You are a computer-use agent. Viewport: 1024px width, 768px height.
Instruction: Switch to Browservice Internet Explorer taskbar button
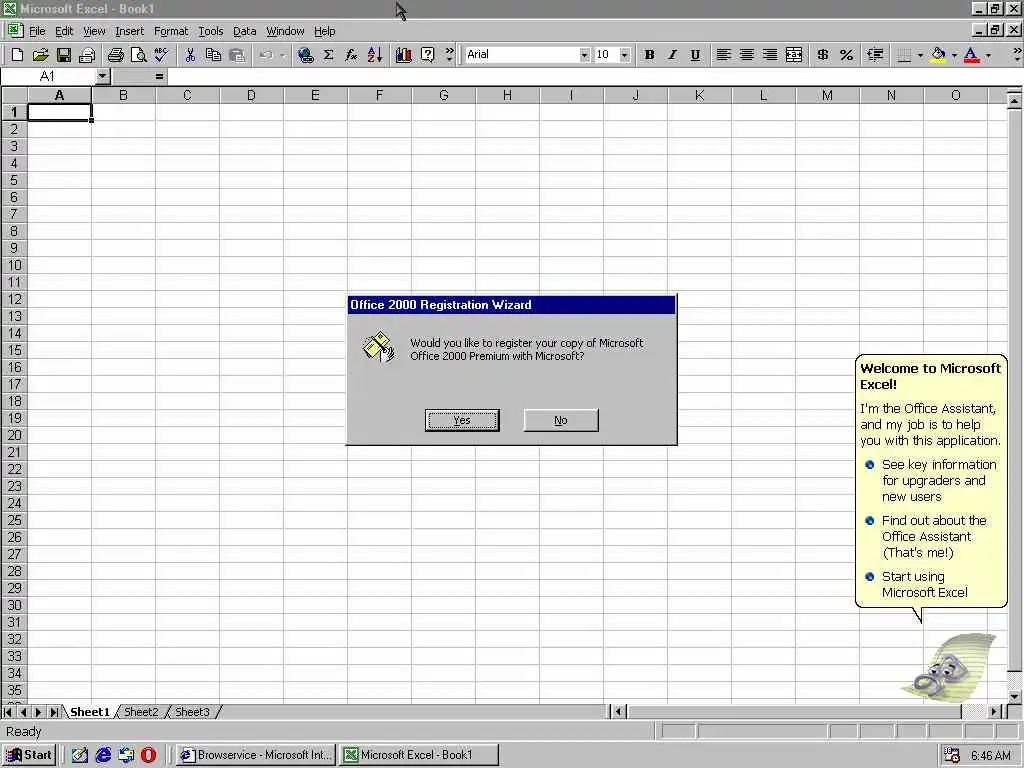tap(256, 755)
